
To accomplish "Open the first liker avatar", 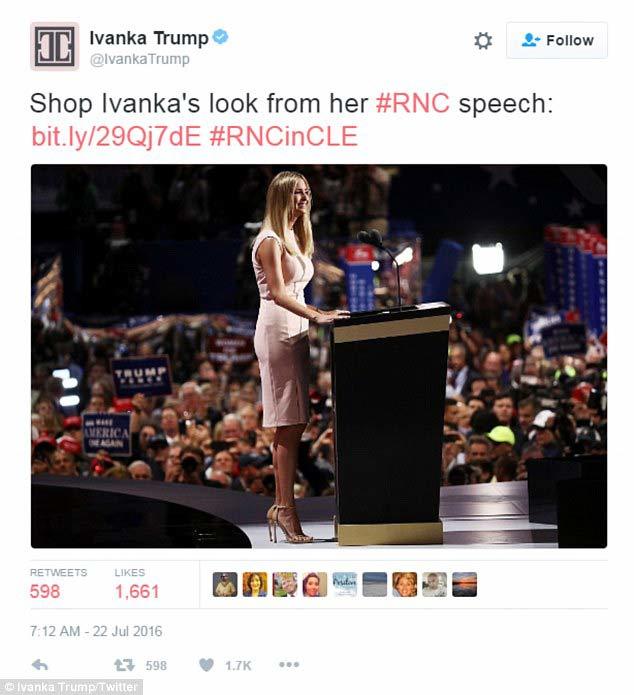I will pyautogui.click(x=225, y=584).
